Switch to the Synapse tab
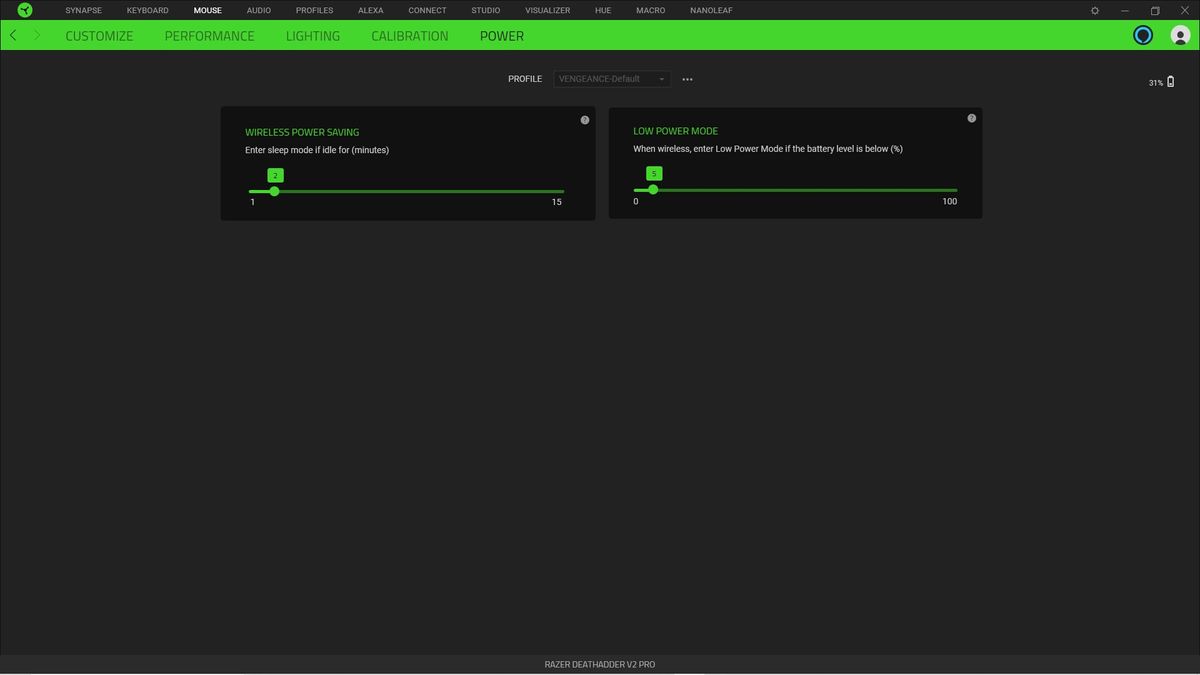This screenshot has height=675, width=1200. 83,10
